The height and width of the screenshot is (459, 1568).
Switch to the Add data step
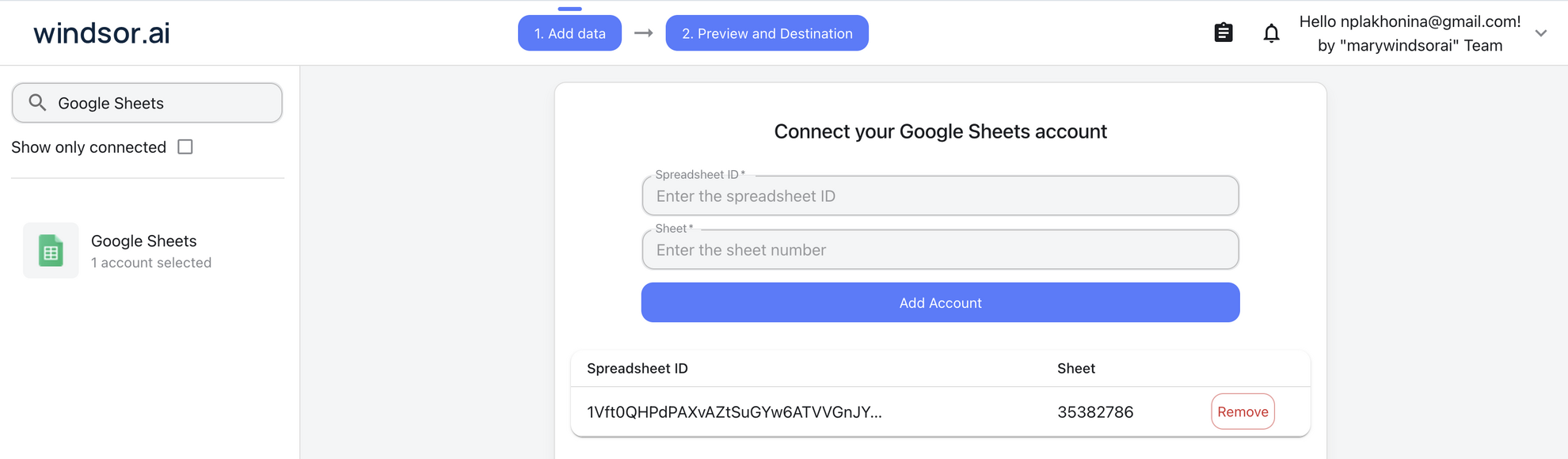click(569, 33)
